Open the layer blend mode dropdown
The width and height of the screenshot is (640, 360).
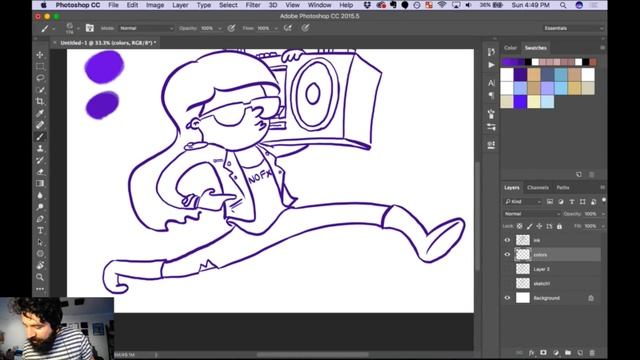click(x=532, y=214)
